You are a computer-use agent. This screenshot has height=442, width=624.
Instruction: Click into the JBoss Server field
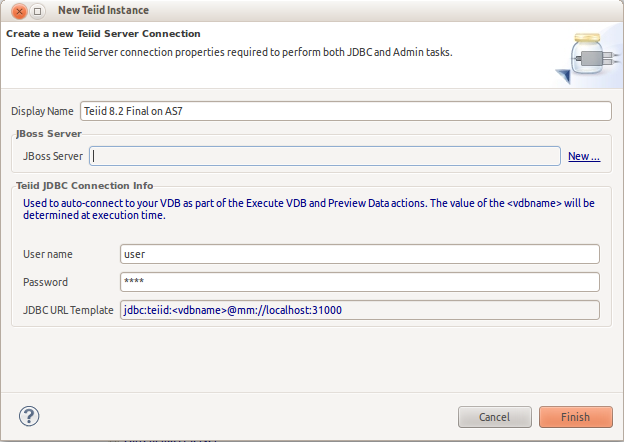tap(324, 156)
